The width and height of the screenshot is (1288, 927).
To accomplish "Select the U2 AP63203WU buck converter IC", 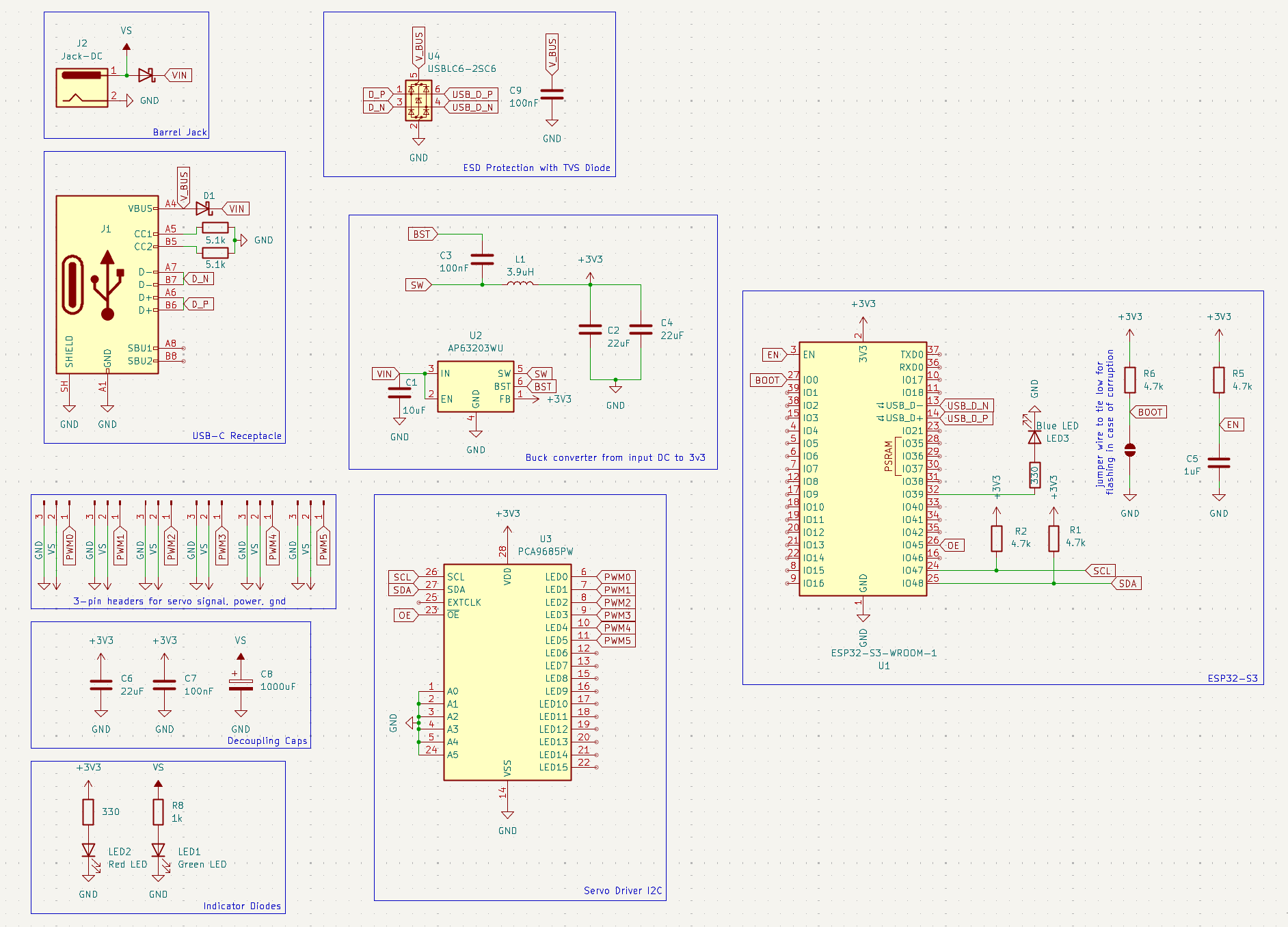I will 476,387.
